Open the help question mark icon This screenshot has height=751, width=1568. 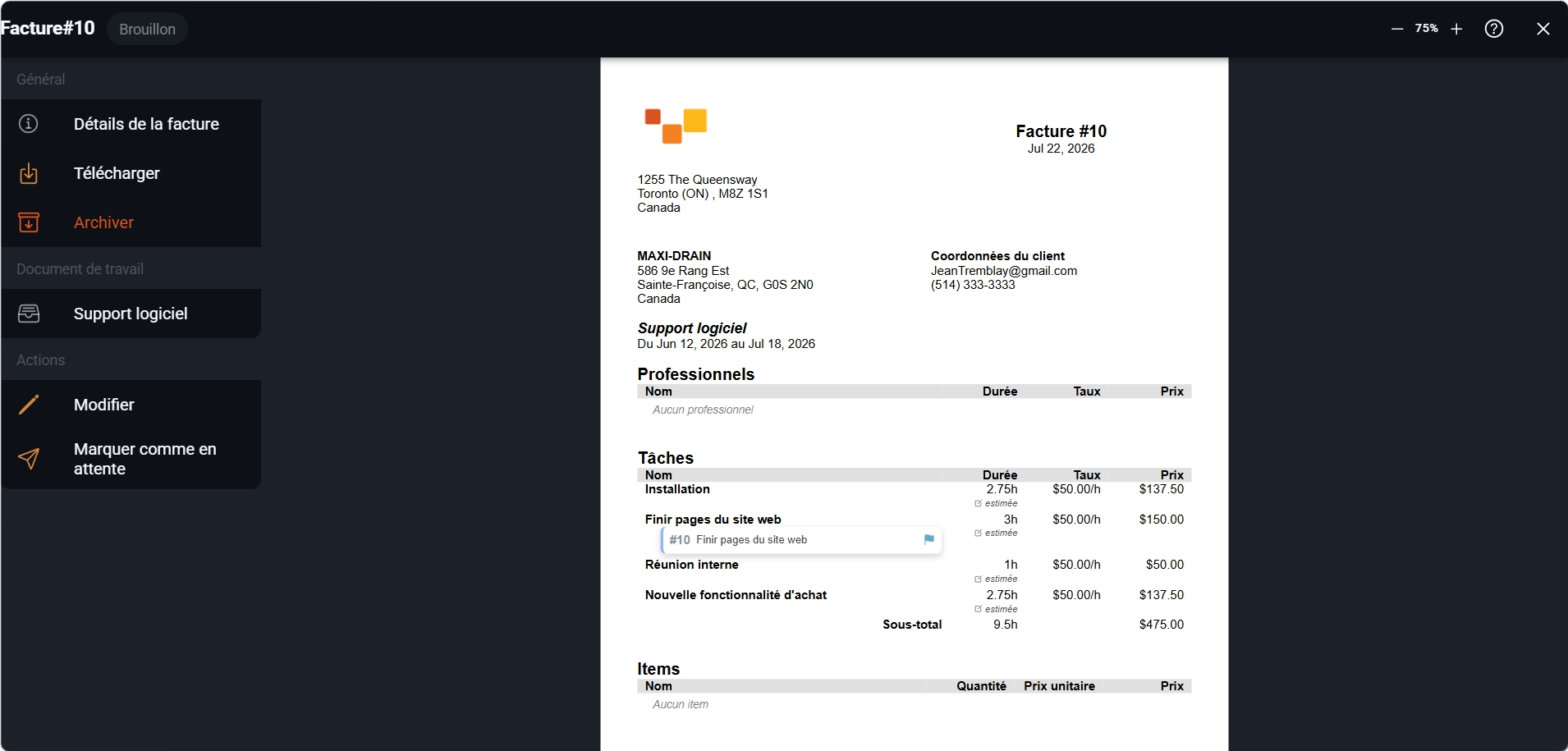(x=1494, y=29)
